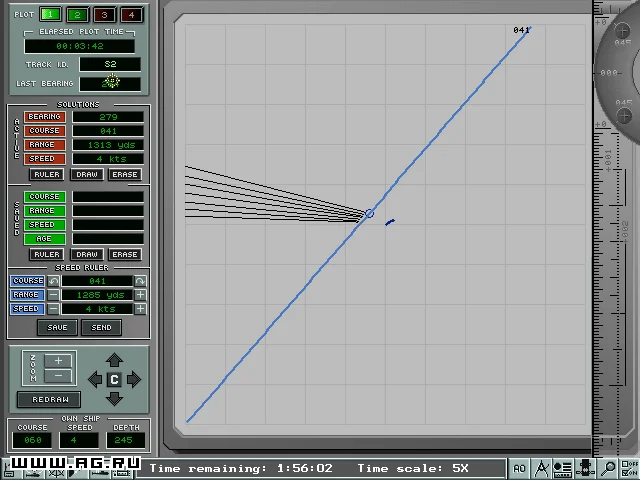Click the Last Bearing readout field
This screenshot has width=640, height=480.
pyautogui.click(x=110, y=84)
